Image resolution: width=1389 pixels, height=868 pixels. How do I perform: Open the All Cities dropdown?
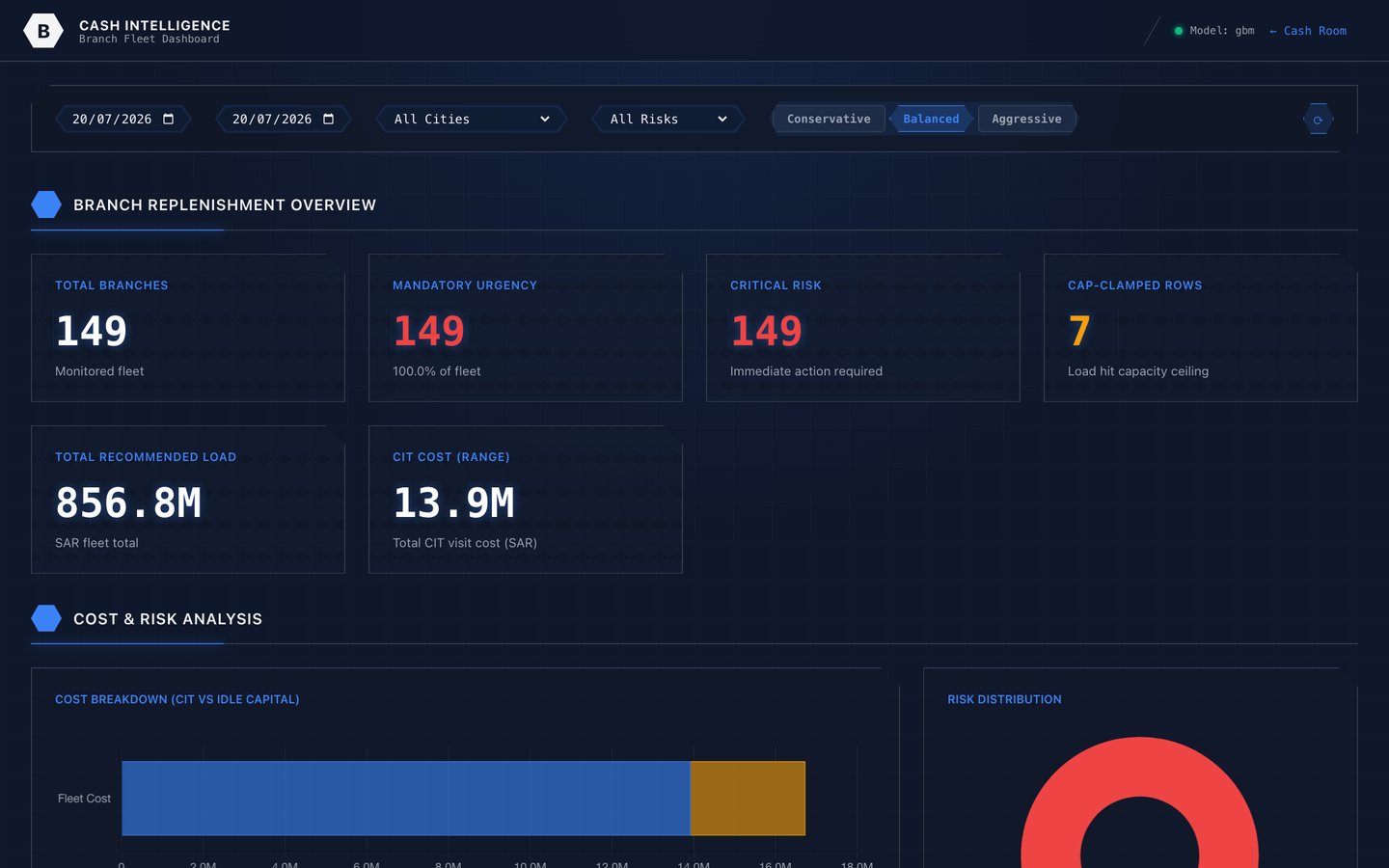click(472, 119)
